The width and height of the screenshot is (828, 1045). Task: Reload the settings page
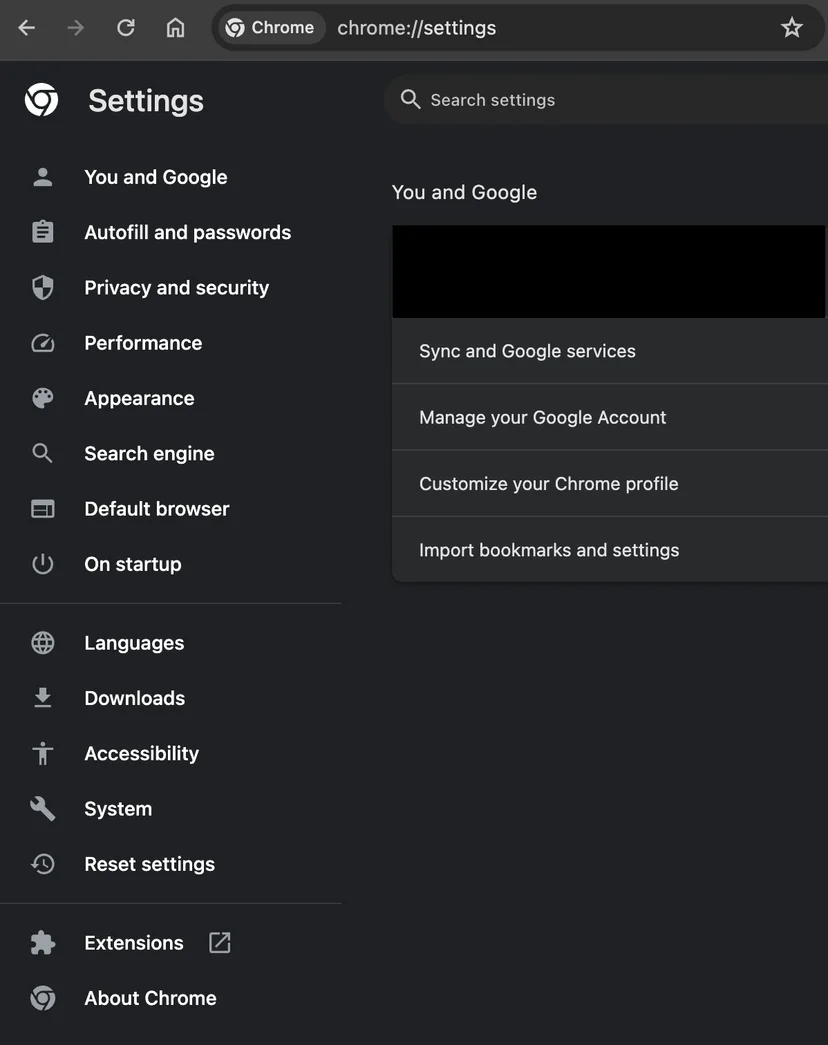click(126, 28)
